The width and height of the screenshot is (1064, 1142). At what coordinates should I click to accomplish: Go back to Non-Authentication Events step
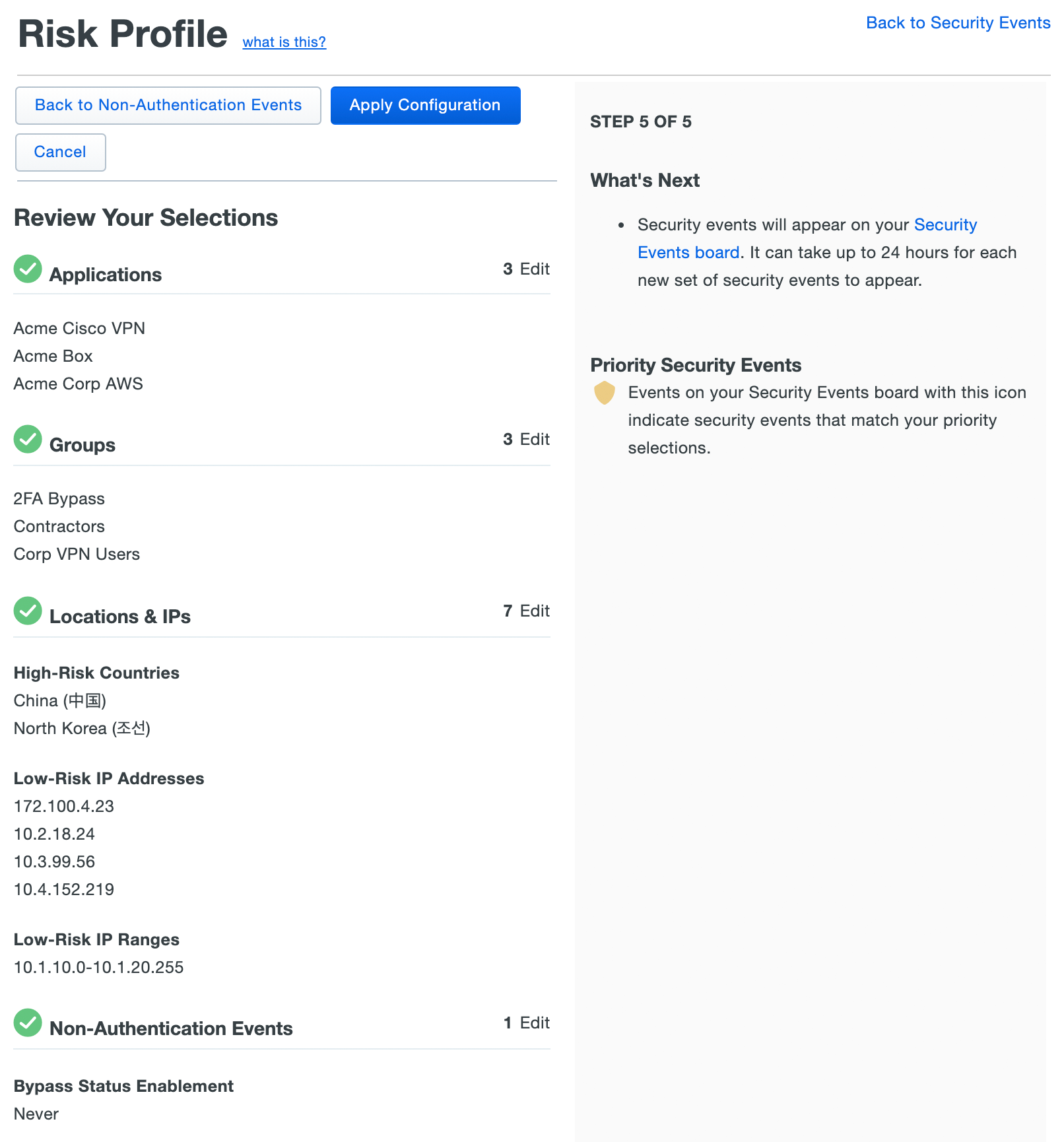(x=168, y=106)
